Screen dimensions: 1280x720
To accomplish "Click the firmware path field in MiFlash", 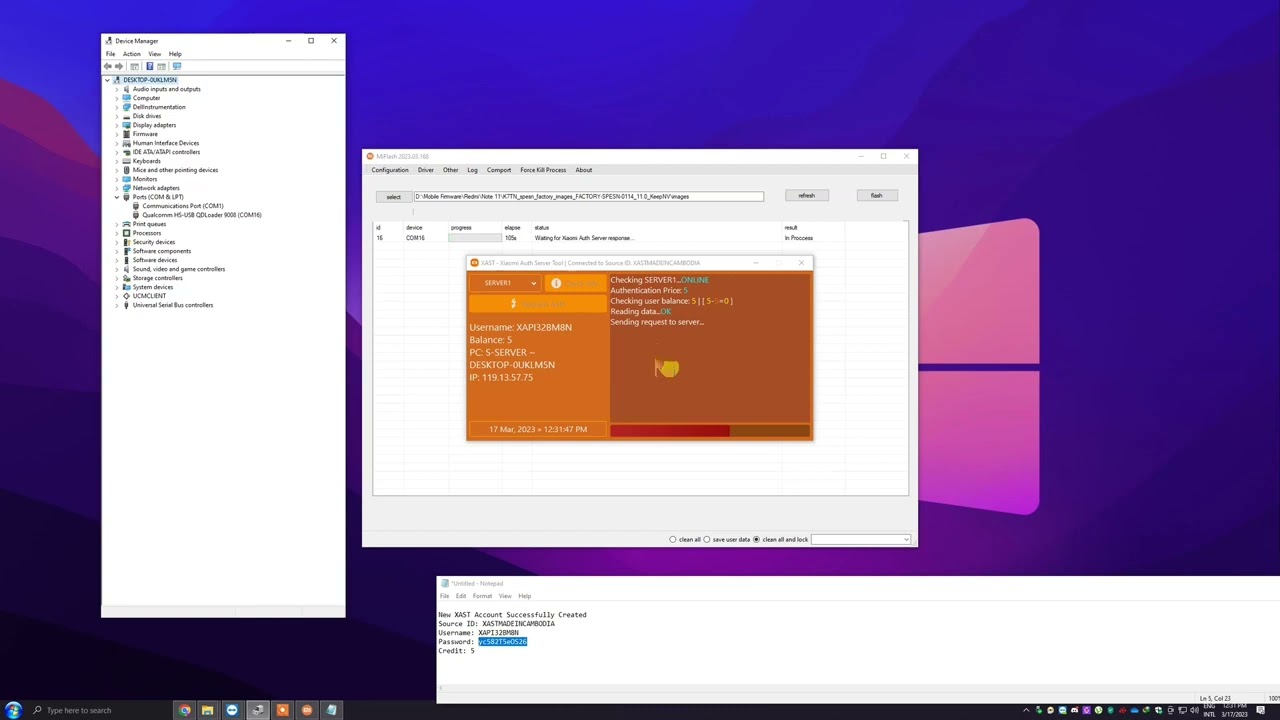I will click(x=589, y=196).
